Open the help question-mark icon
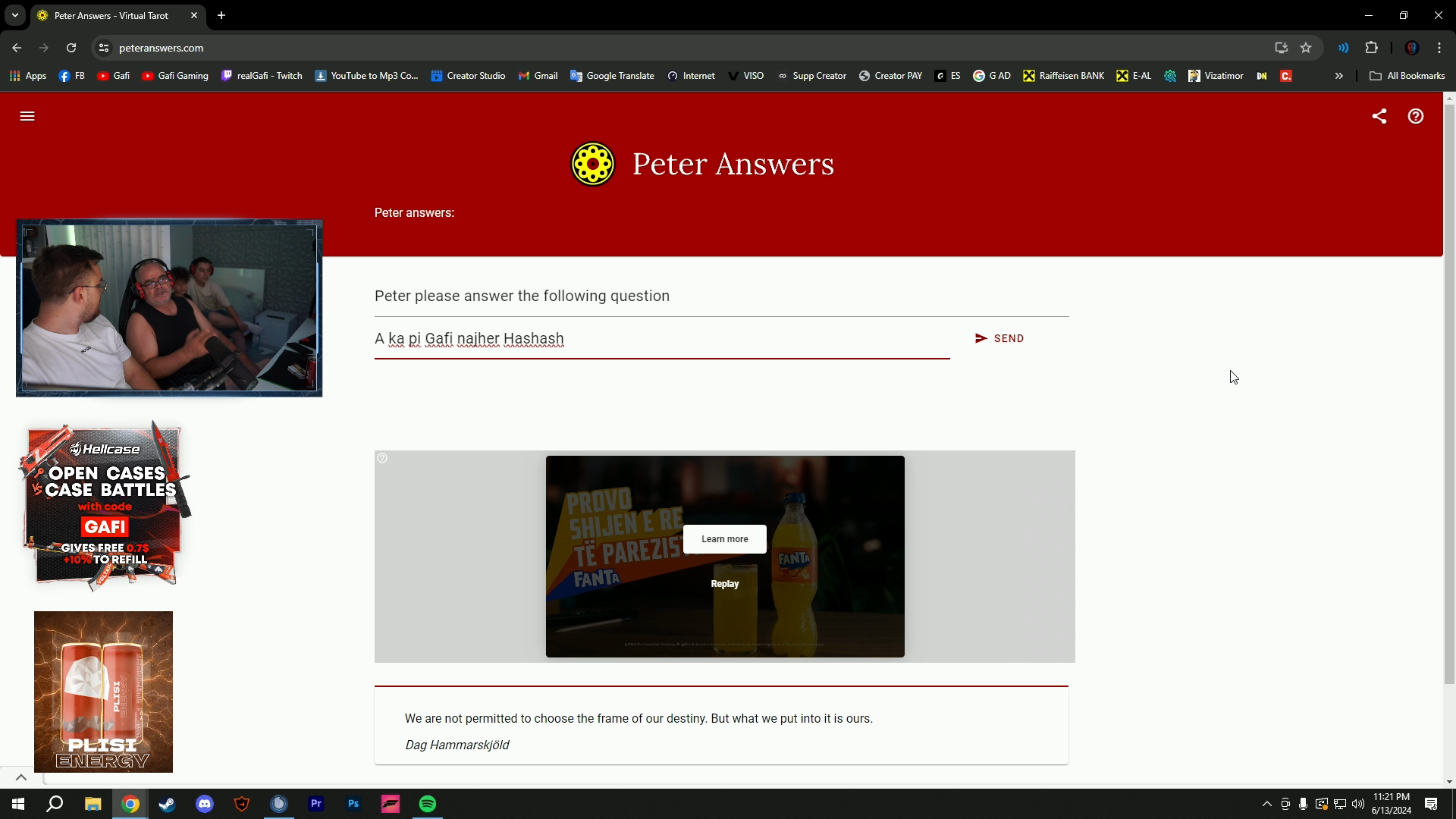 1416,116
